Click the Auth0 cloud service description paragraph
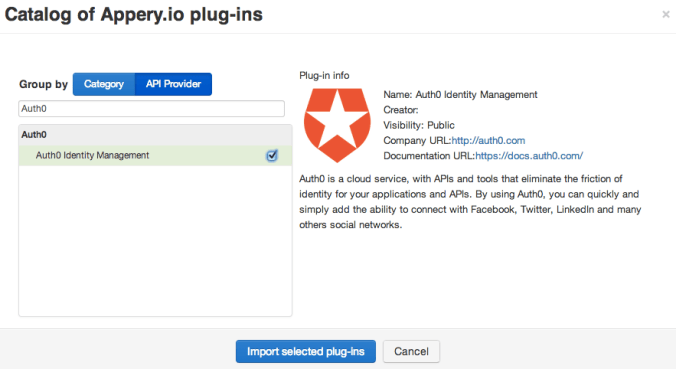This screenshot has height=369, width=676. [470, 202]
